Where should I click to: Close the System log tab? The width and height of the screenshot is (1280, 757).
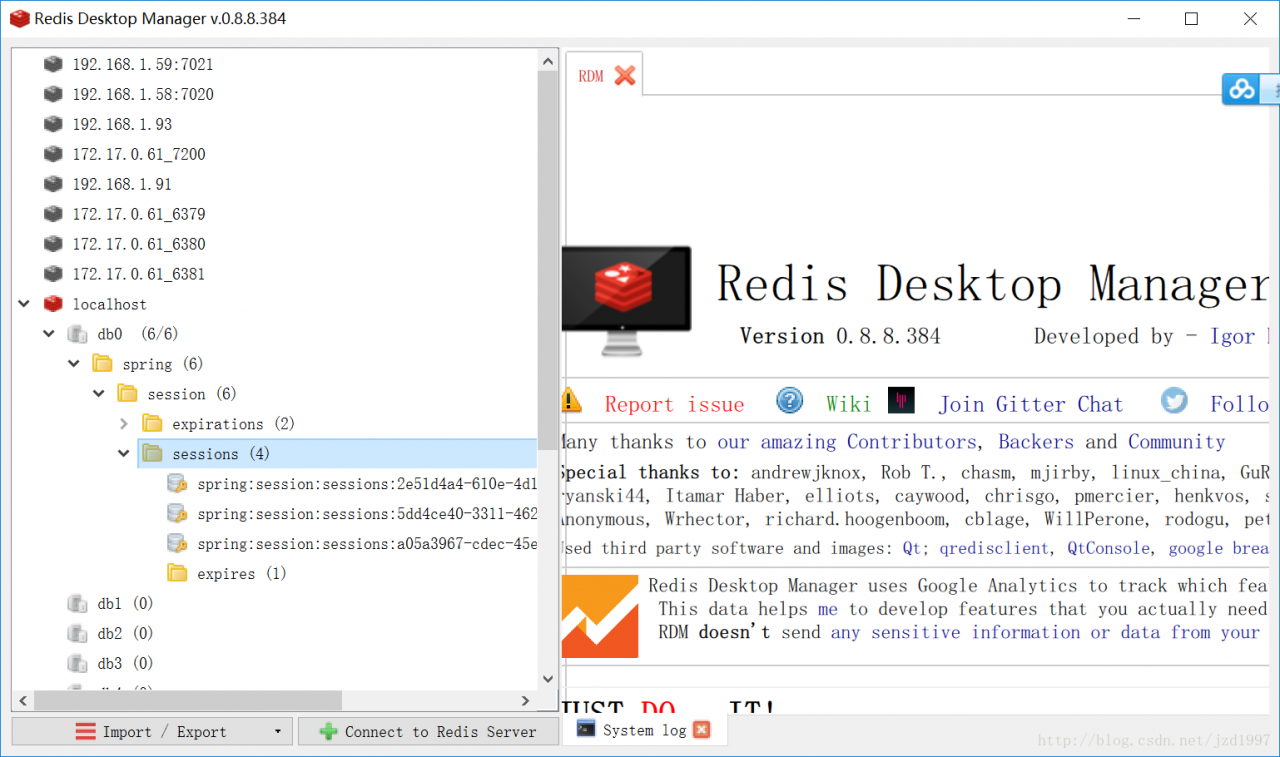coord(702,730)
